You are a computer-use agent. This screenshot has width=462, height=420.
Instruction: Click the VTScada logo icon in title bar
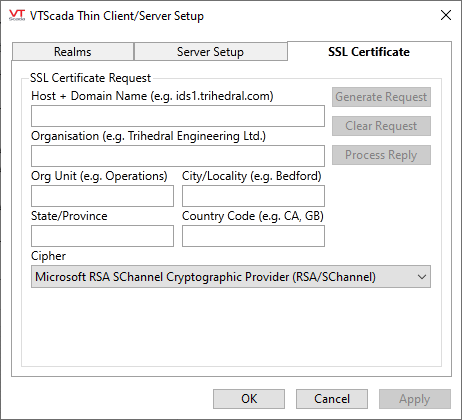(17, 15)
